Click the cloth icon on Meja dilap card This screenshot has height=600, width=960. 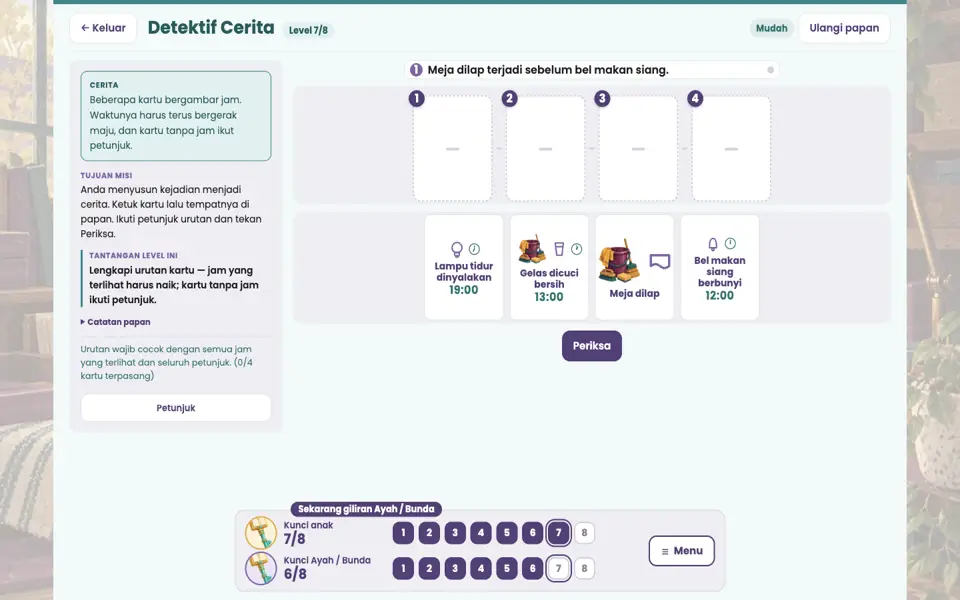coord(659,261)
